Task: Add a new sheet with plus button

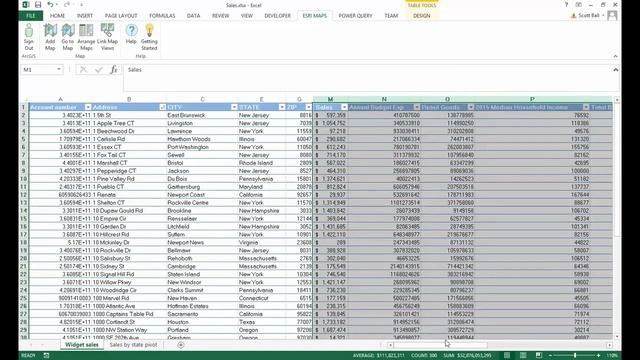Action: tap(181, 345)
